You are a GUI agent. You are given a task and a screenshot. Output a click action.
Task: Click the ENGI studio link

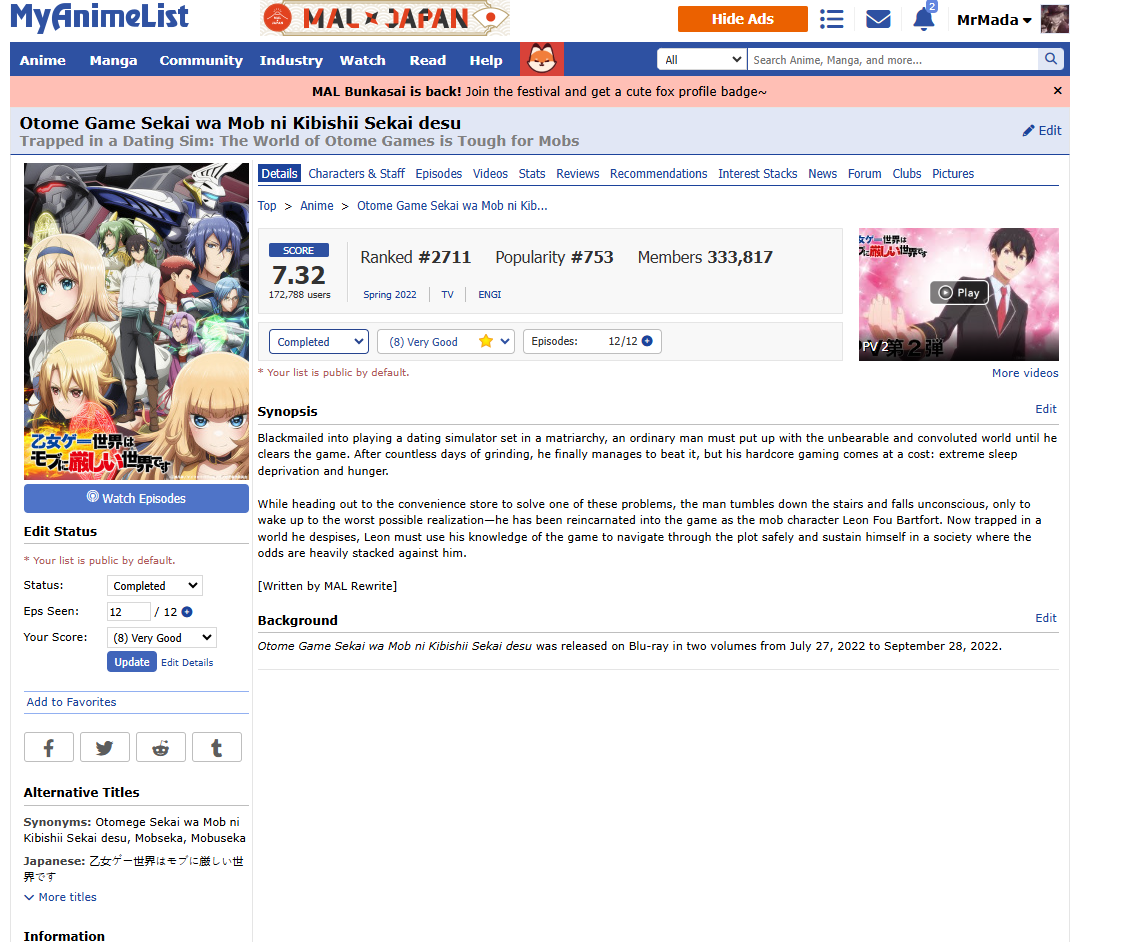(490, 295)
